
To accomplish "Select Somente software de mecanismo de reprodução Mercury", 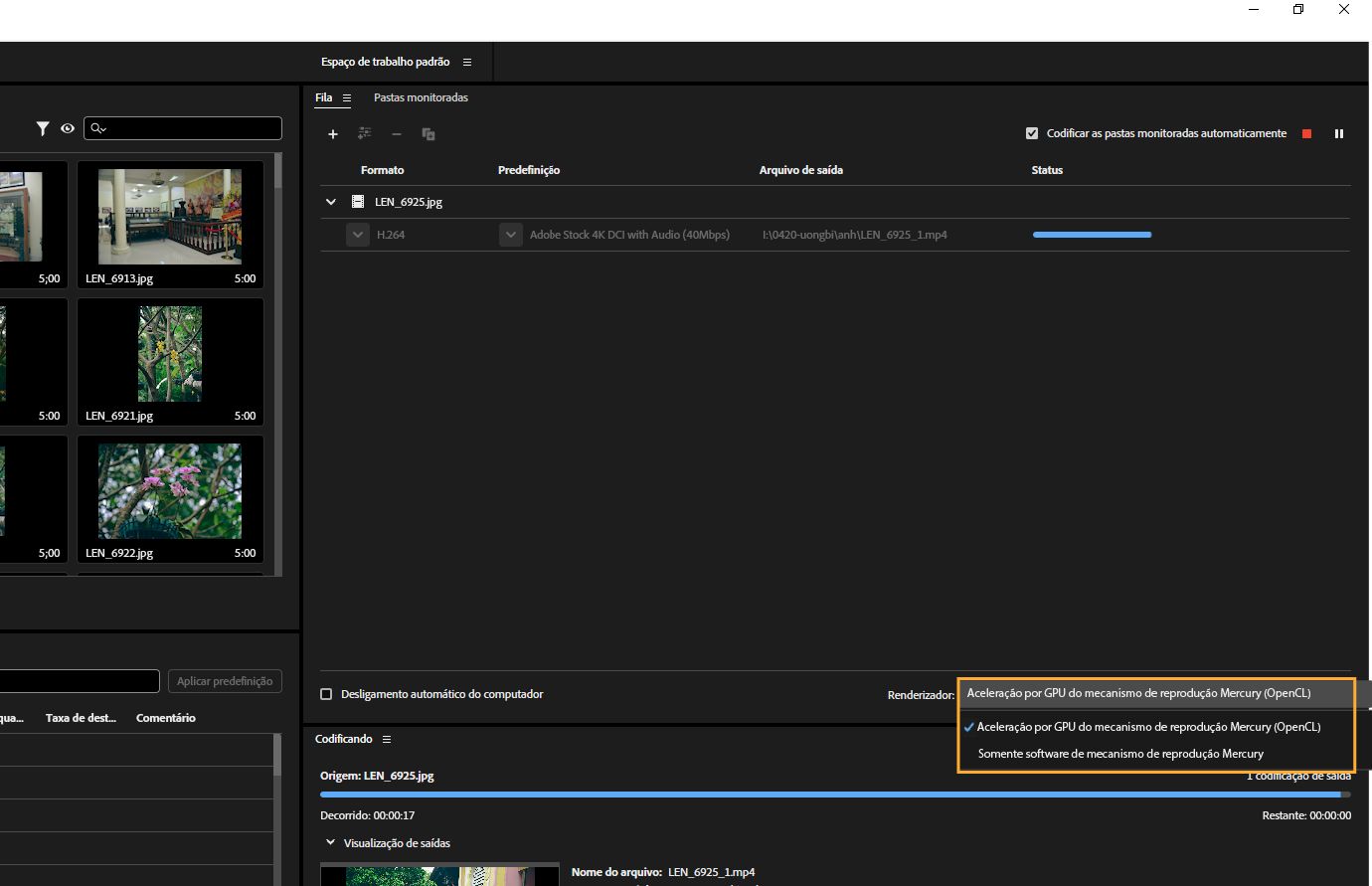I will point(1120,753).
